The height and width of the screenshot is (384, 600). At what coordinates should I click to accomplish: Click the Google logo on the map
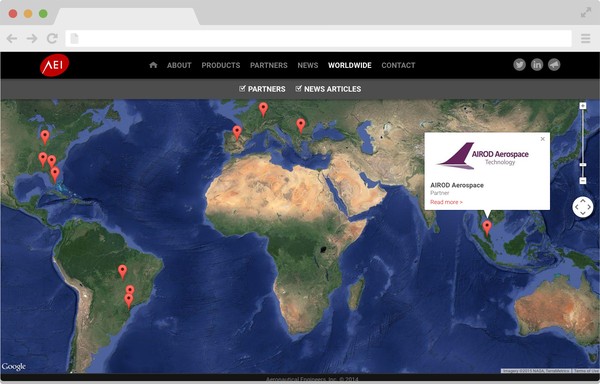tap(14, 366)
